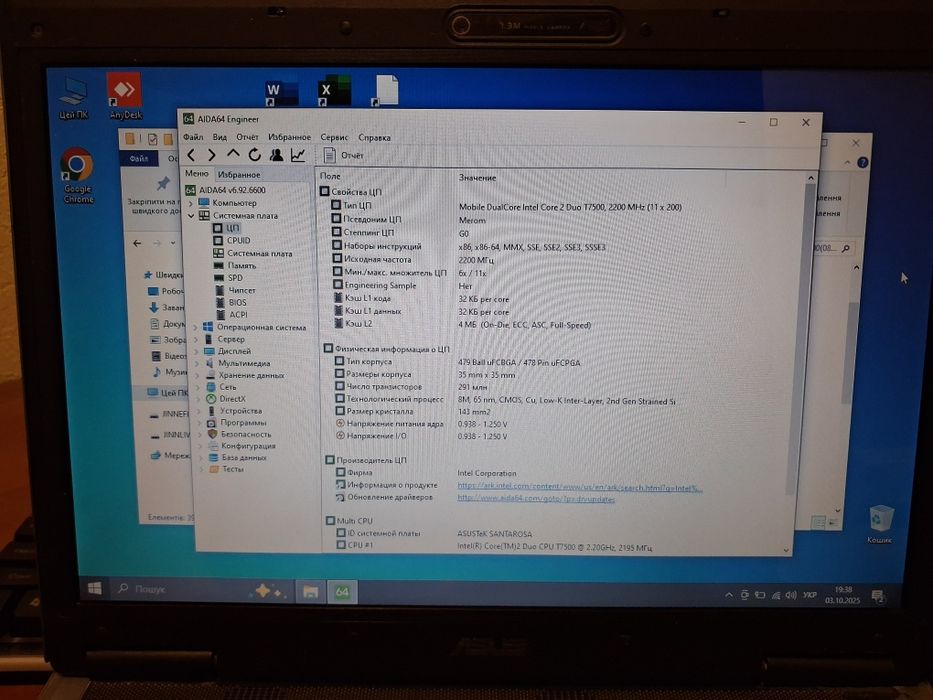
Task: Open the aida64.com driver updates link
Action: coord(536,499)
